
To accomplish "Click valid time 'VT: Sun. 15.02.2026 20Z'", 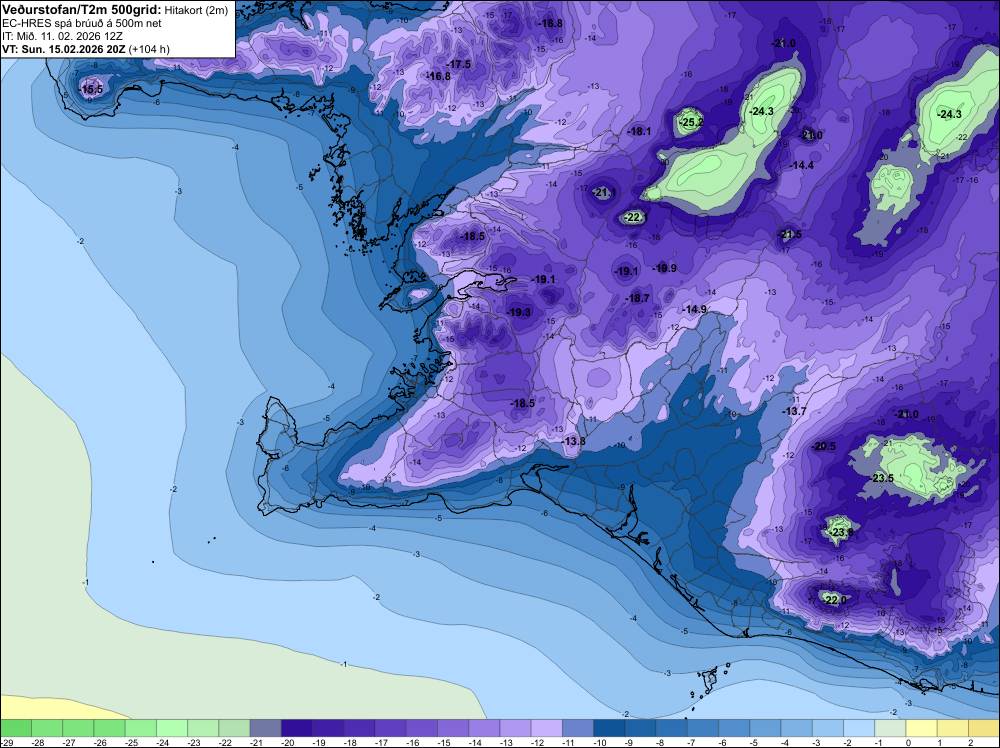I will pos(64,49).
